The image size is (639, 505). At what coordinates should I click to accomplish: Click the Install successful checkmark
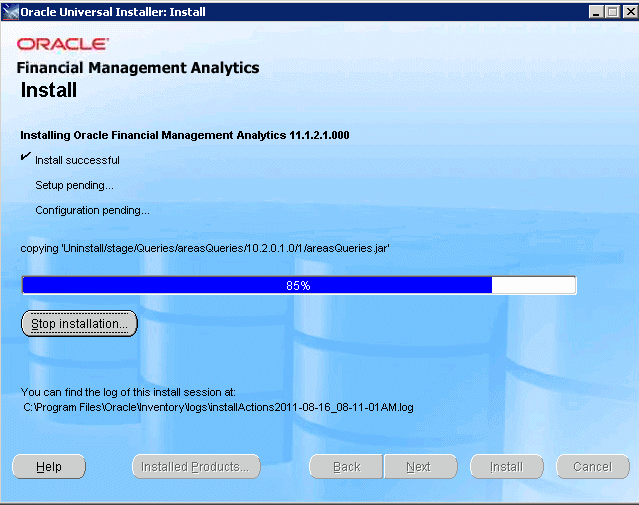pos(26,157)
